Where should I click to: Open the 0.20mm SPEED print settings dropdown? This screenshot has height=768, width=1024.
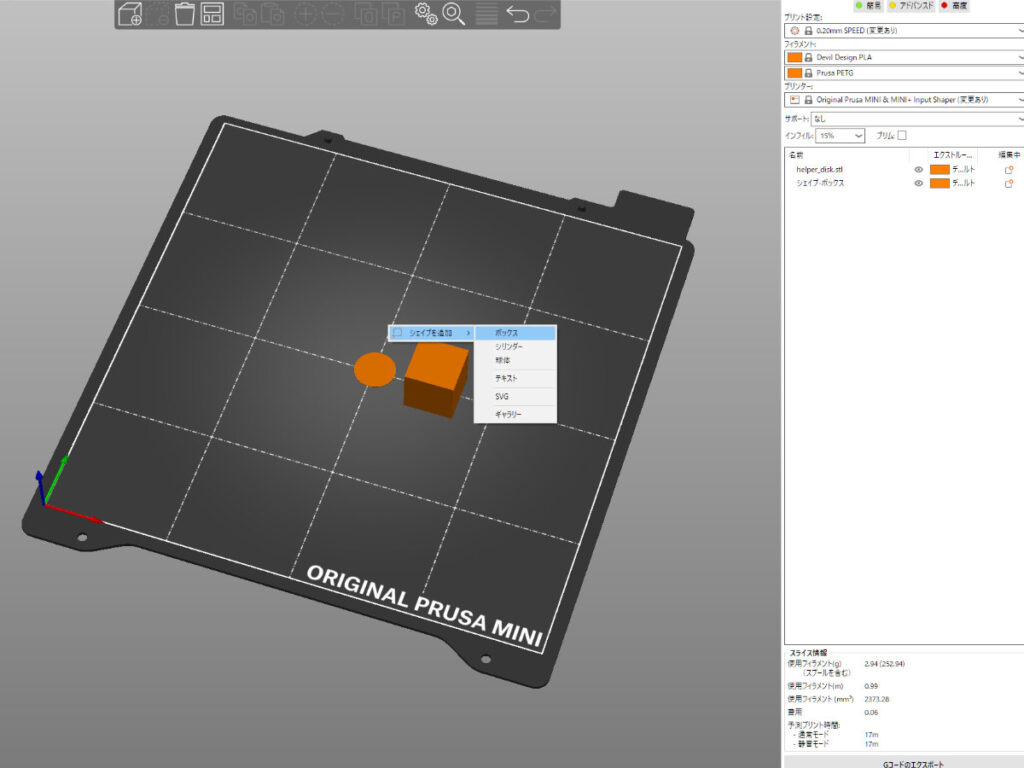[x=904, y=31]
